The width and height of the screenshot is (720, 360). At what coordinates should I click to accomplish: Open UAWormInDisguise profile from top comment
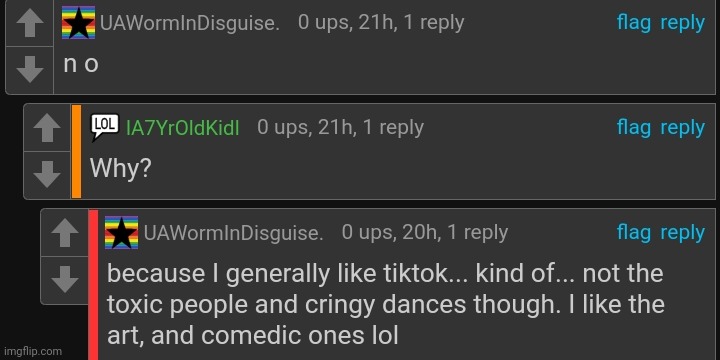[190, 23]
